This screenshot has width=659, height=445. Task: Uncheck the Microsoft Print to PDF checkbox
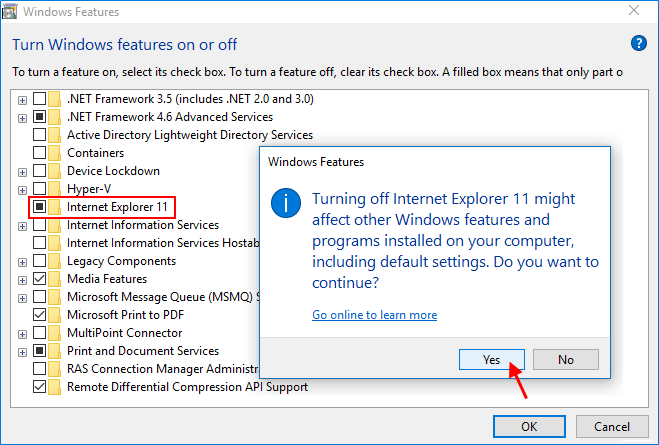point(40,315)
